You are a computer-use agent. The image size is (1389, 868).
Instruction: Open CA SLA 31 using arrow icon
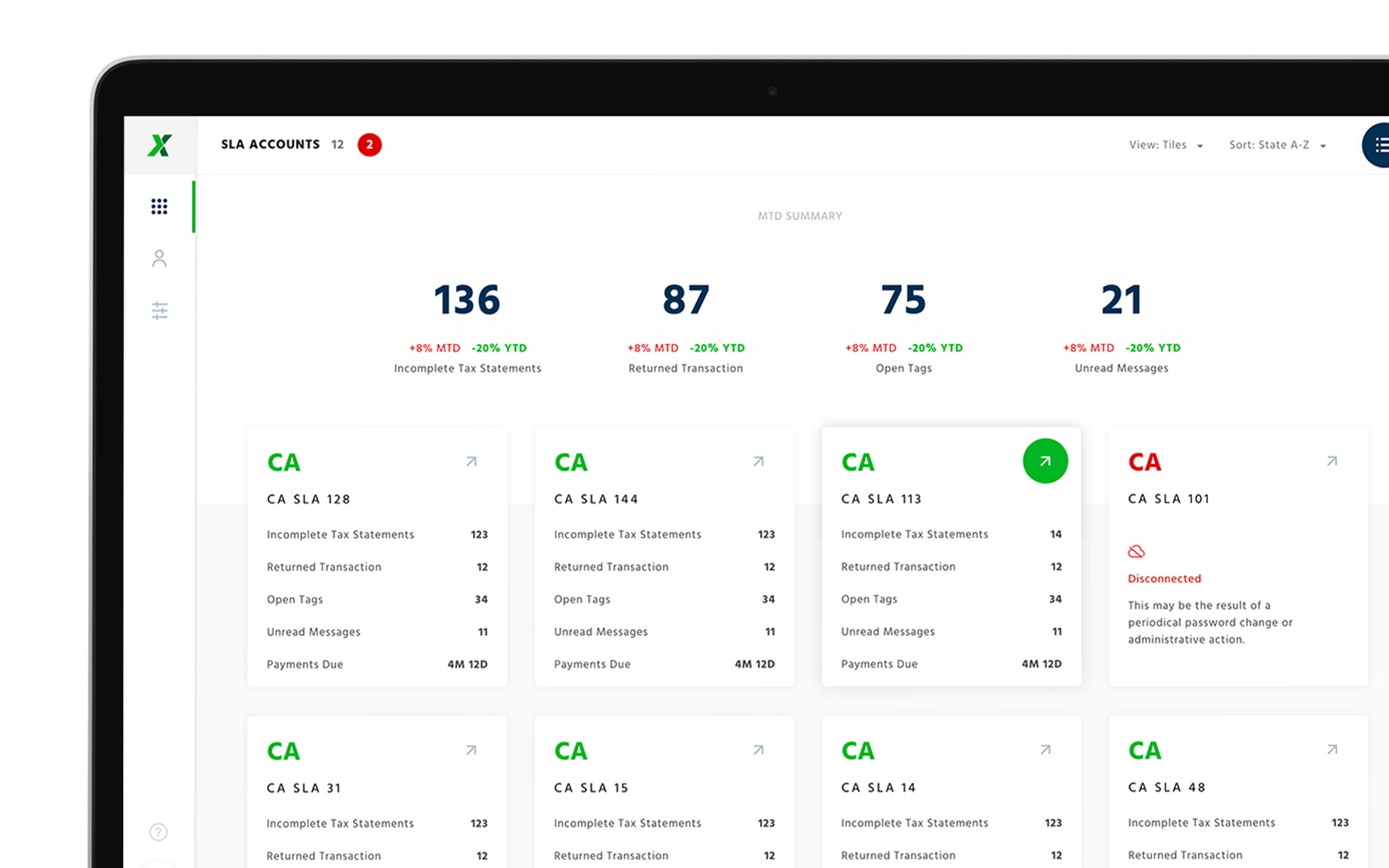coord(471,750)
